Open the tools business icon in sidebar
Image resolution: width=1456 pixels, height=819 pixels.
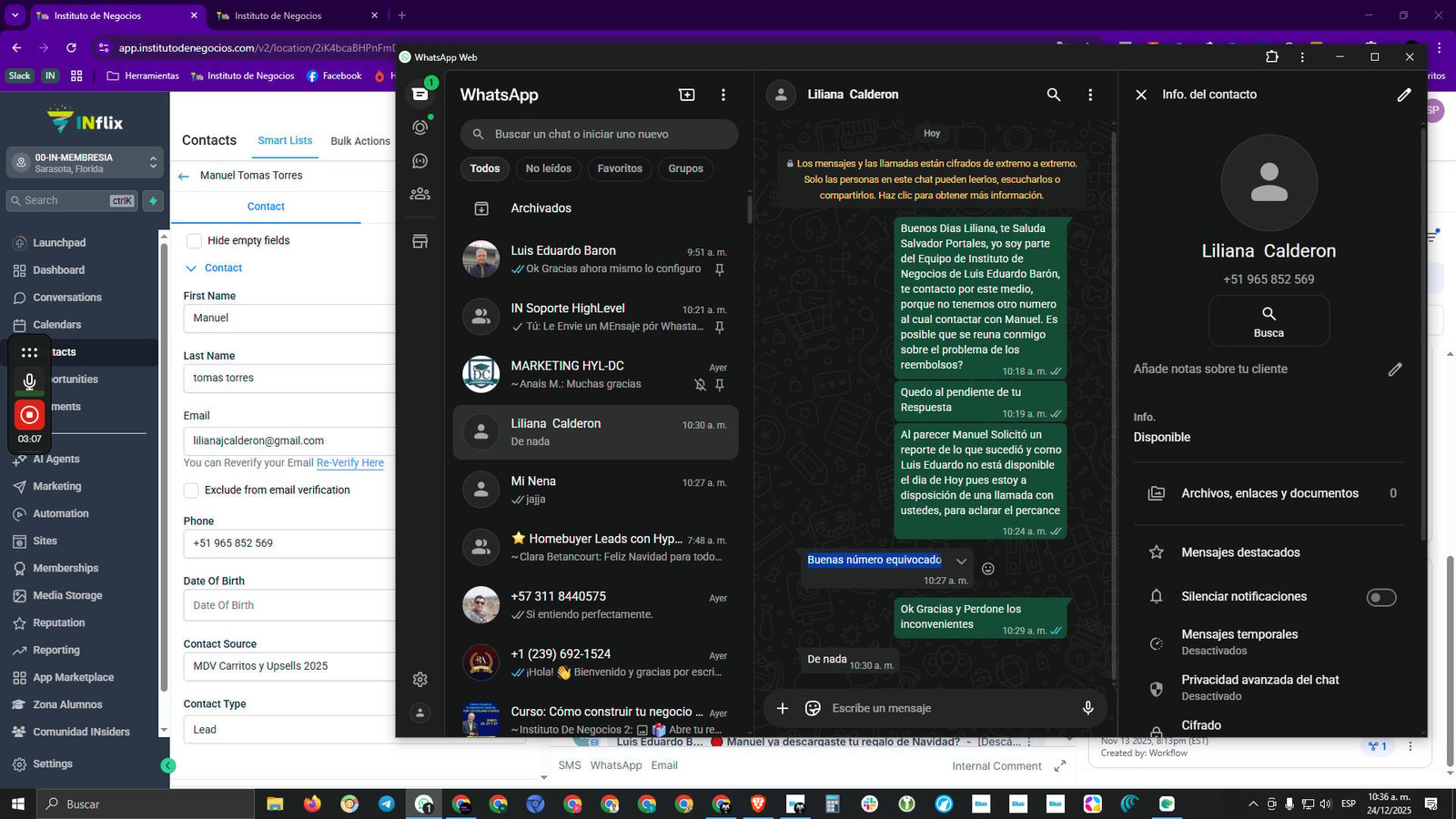coord(420,241)
